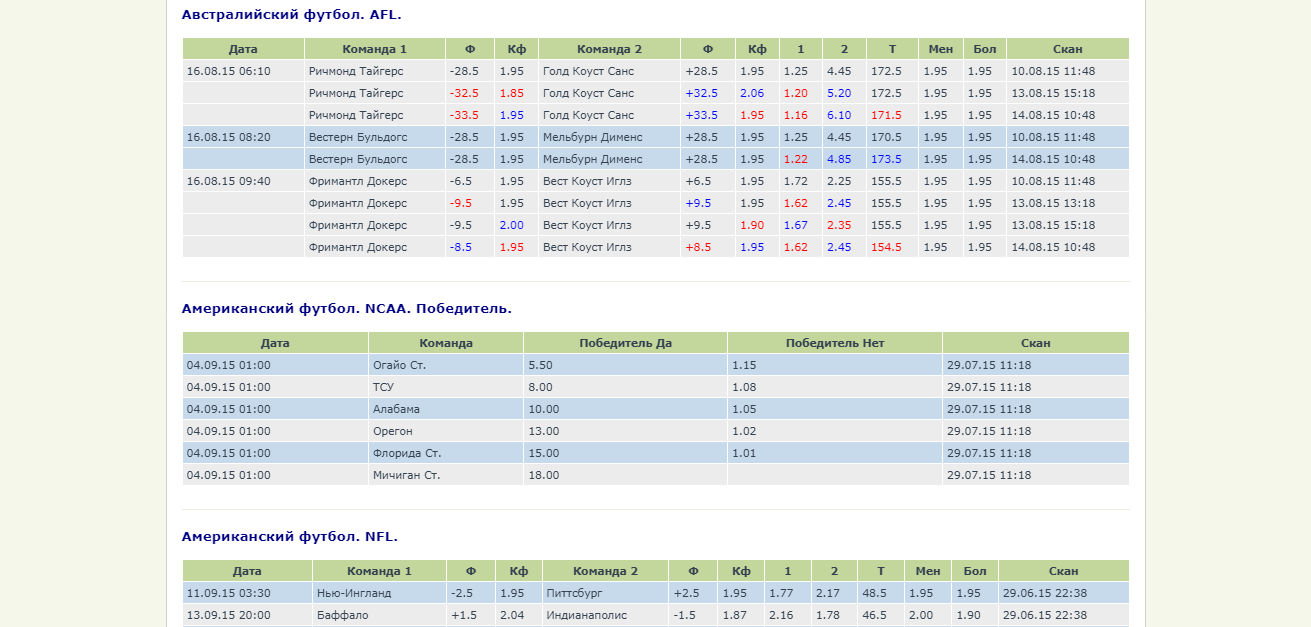Image resolution: width=1311 pixels, height=627 pixels.
Task: Click the NFL total value '48.5'
Action: click(x=874, y=593)
